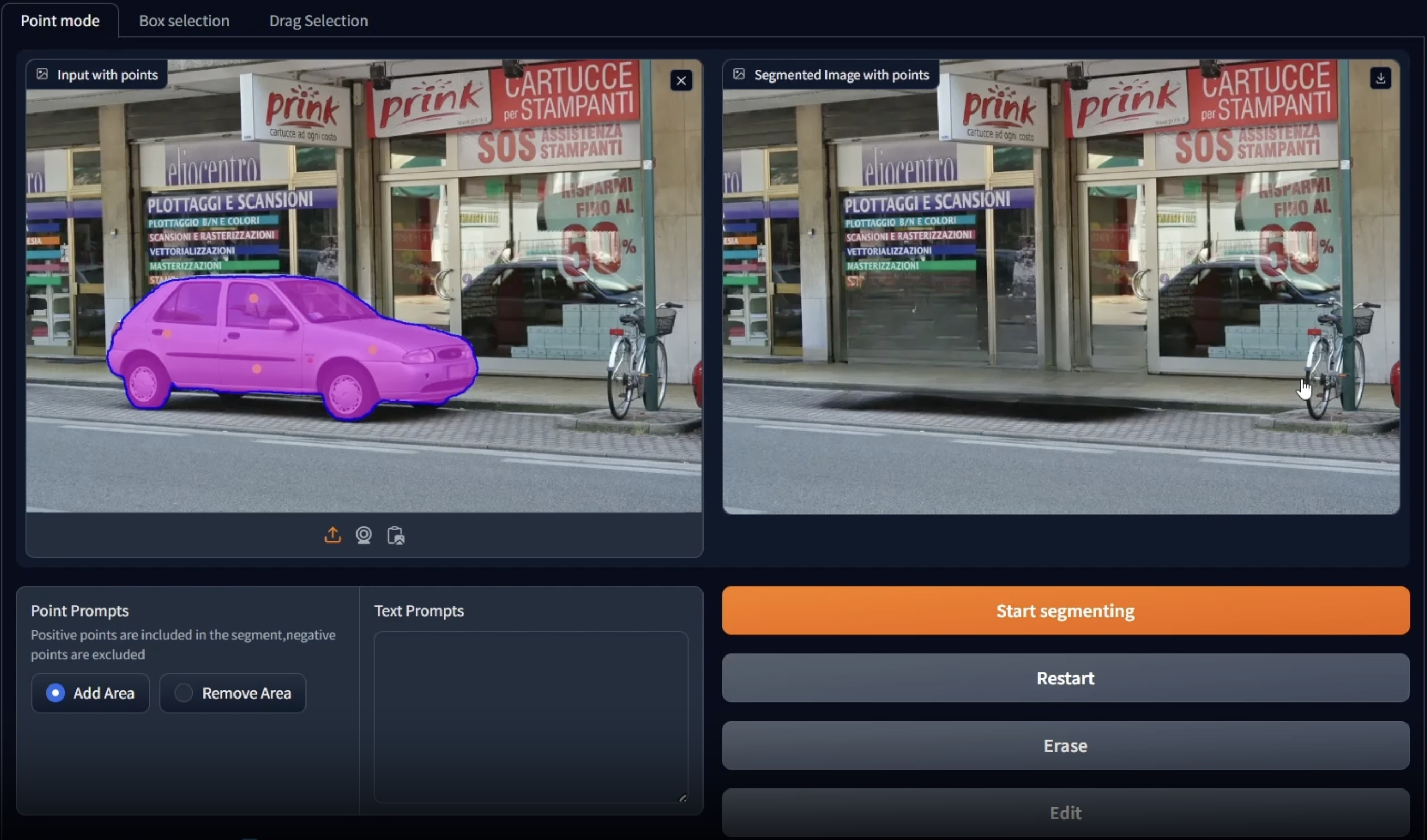
Task: Focus the Text Prompts input box
Action: (531, 716)
